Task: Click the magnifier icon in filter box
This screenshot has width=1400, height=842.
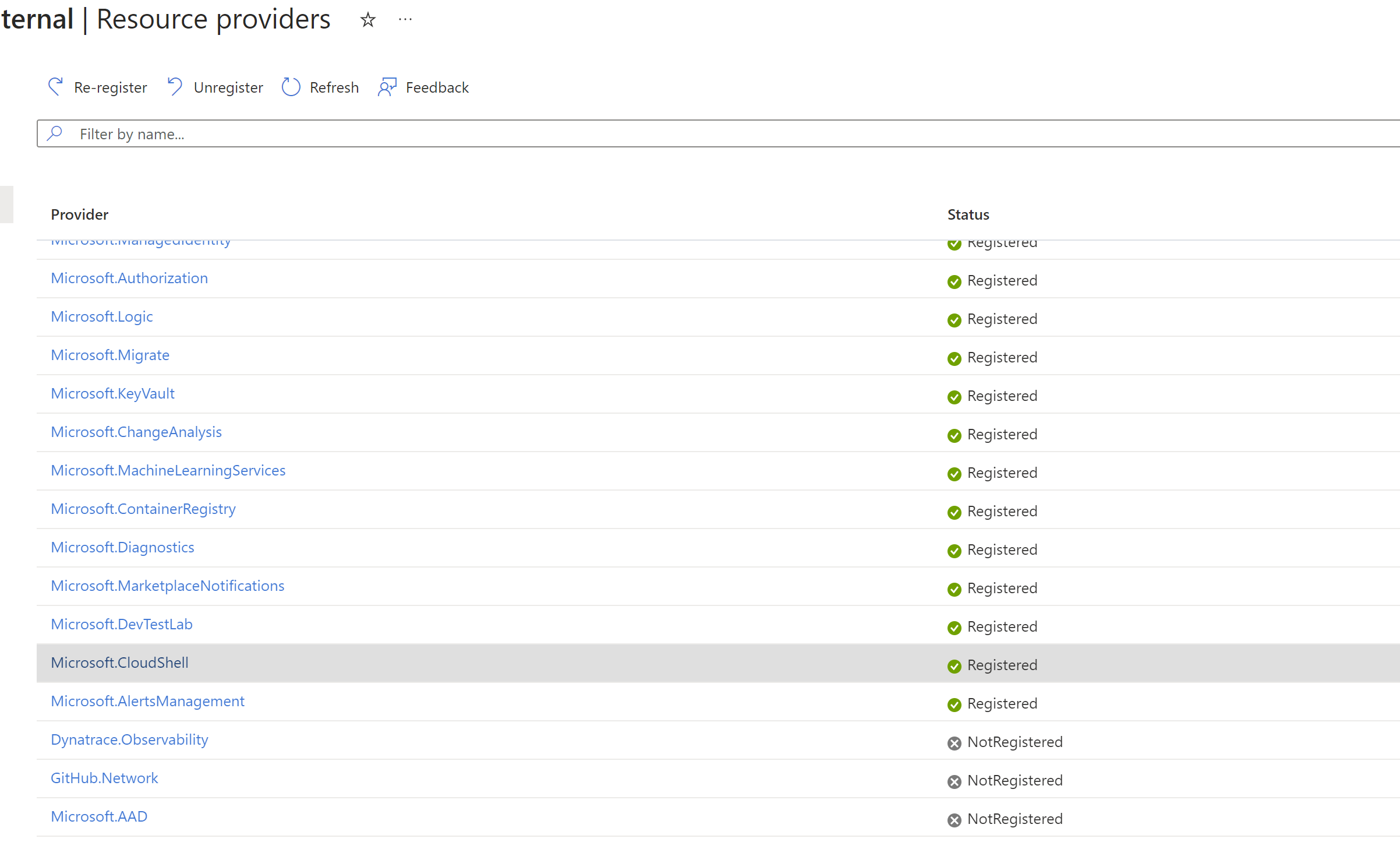Action: click(55, 133)
